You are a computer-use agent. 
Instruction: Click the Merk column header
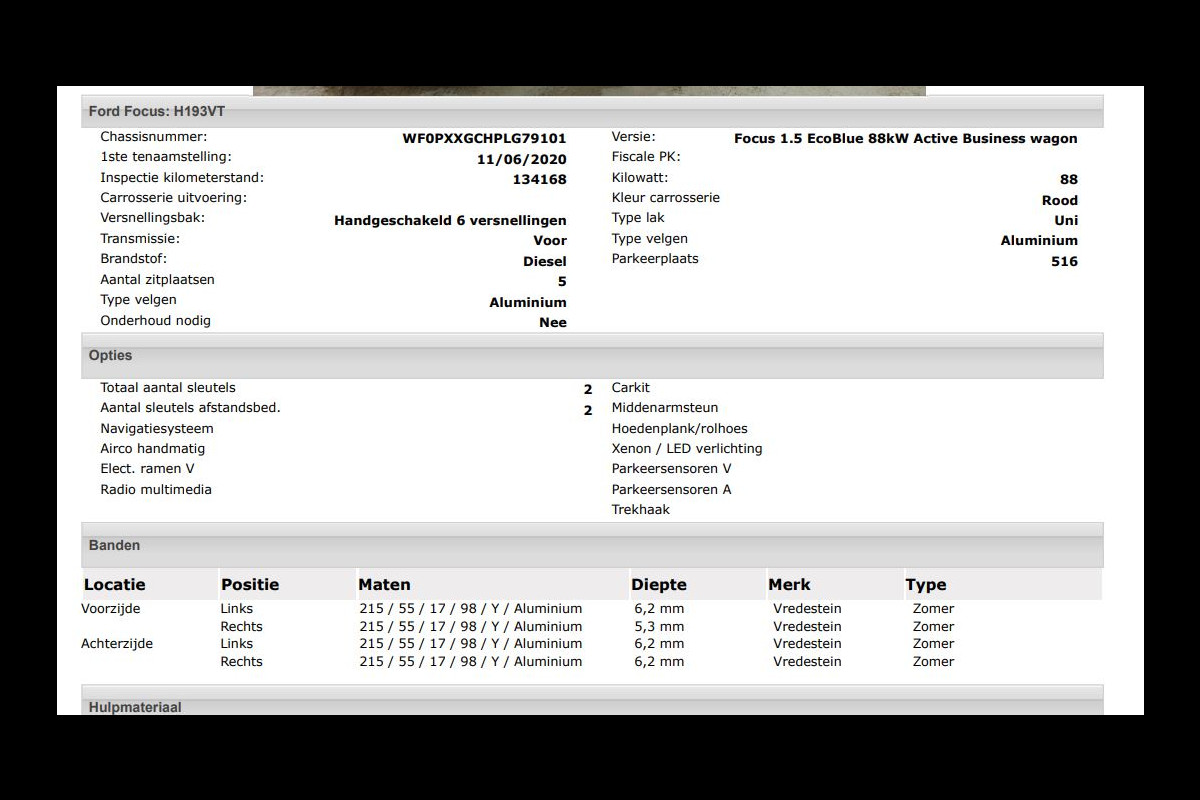point(789,585)
